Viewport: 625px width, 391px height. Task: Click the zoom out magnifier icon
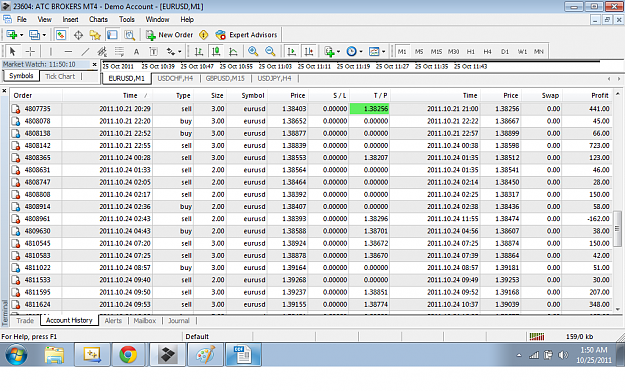coord(270,51)
